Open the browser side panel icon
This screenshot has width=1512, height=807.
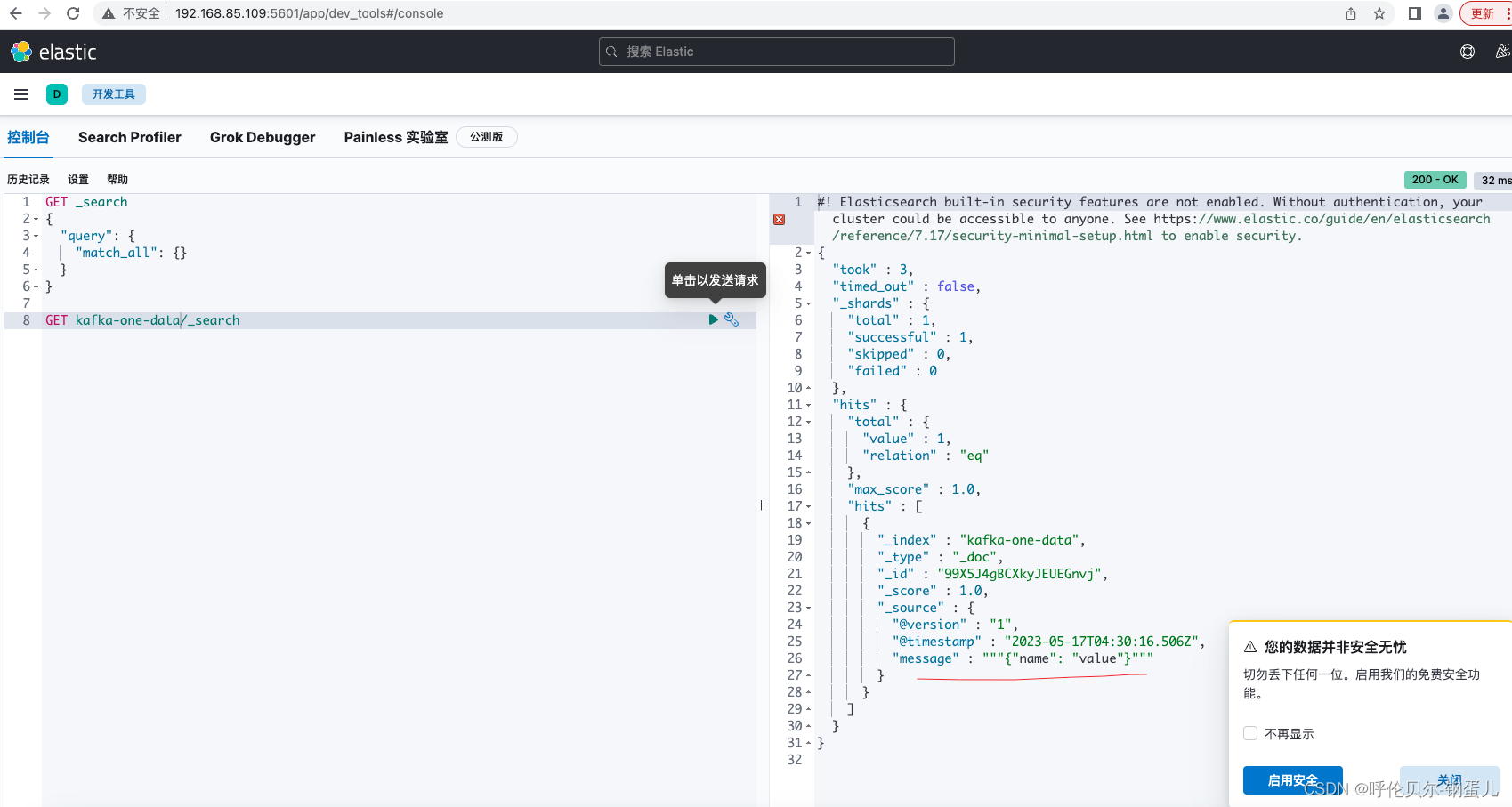[1415, 13]
